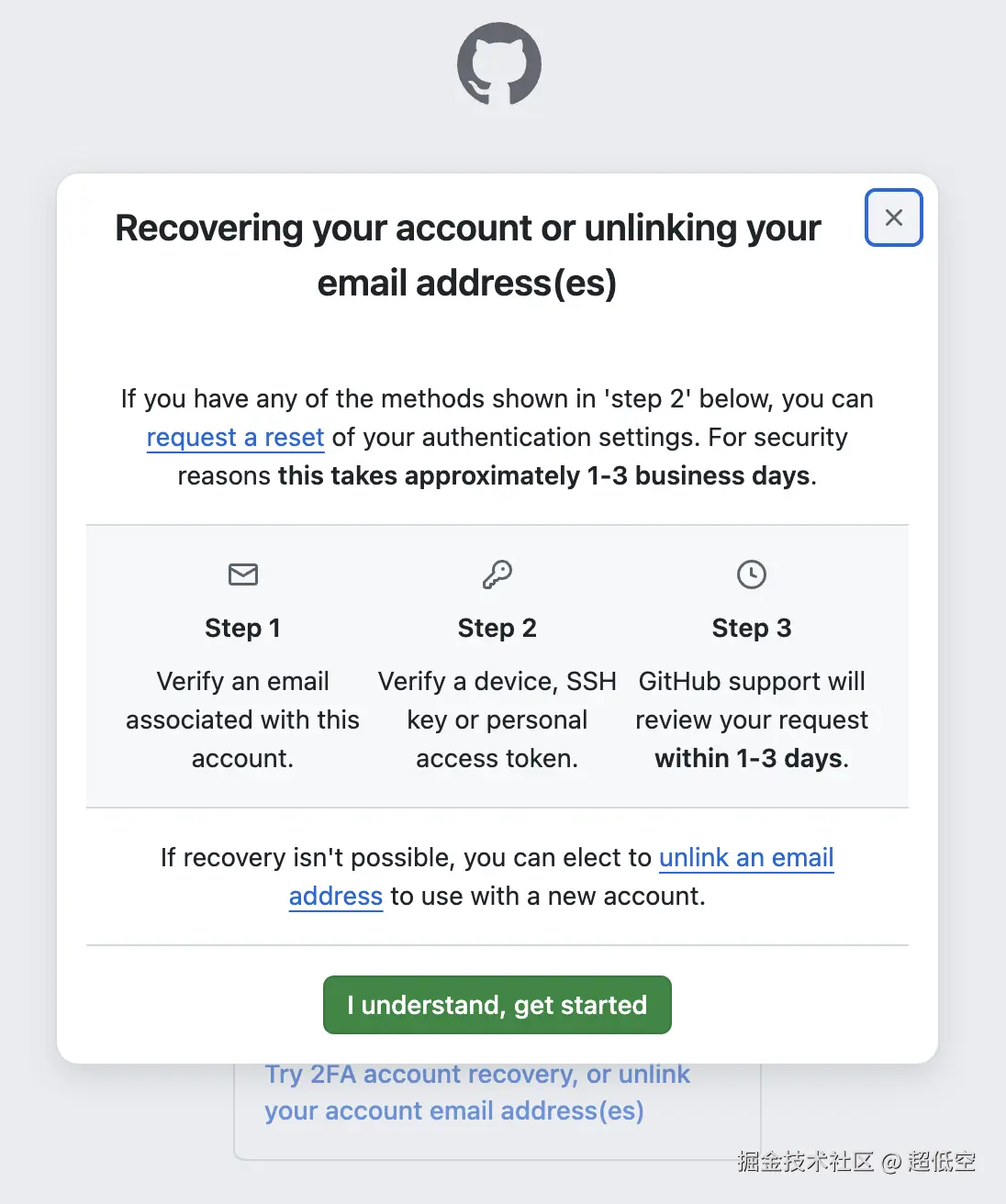Screen dimensions: 1006x1204
Task: Click the Step 3 heading label
Action: pos(751,628)
